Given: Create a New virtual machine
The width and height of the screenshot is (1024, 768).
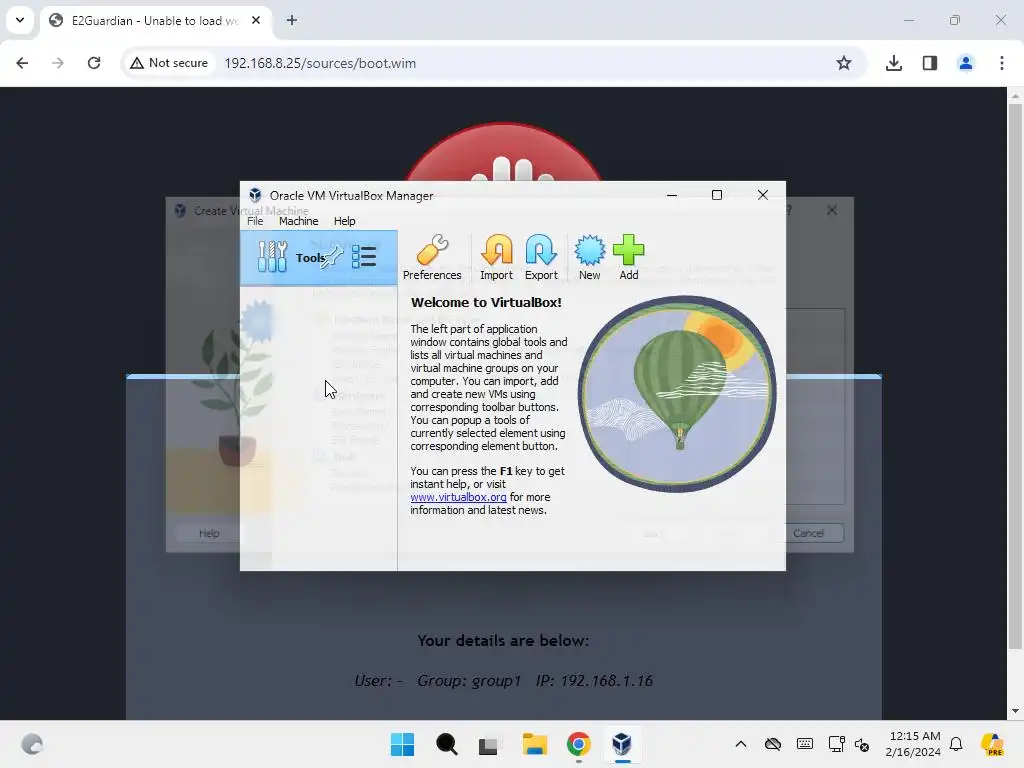Looking at the screenshot, I should pos(589,257).
